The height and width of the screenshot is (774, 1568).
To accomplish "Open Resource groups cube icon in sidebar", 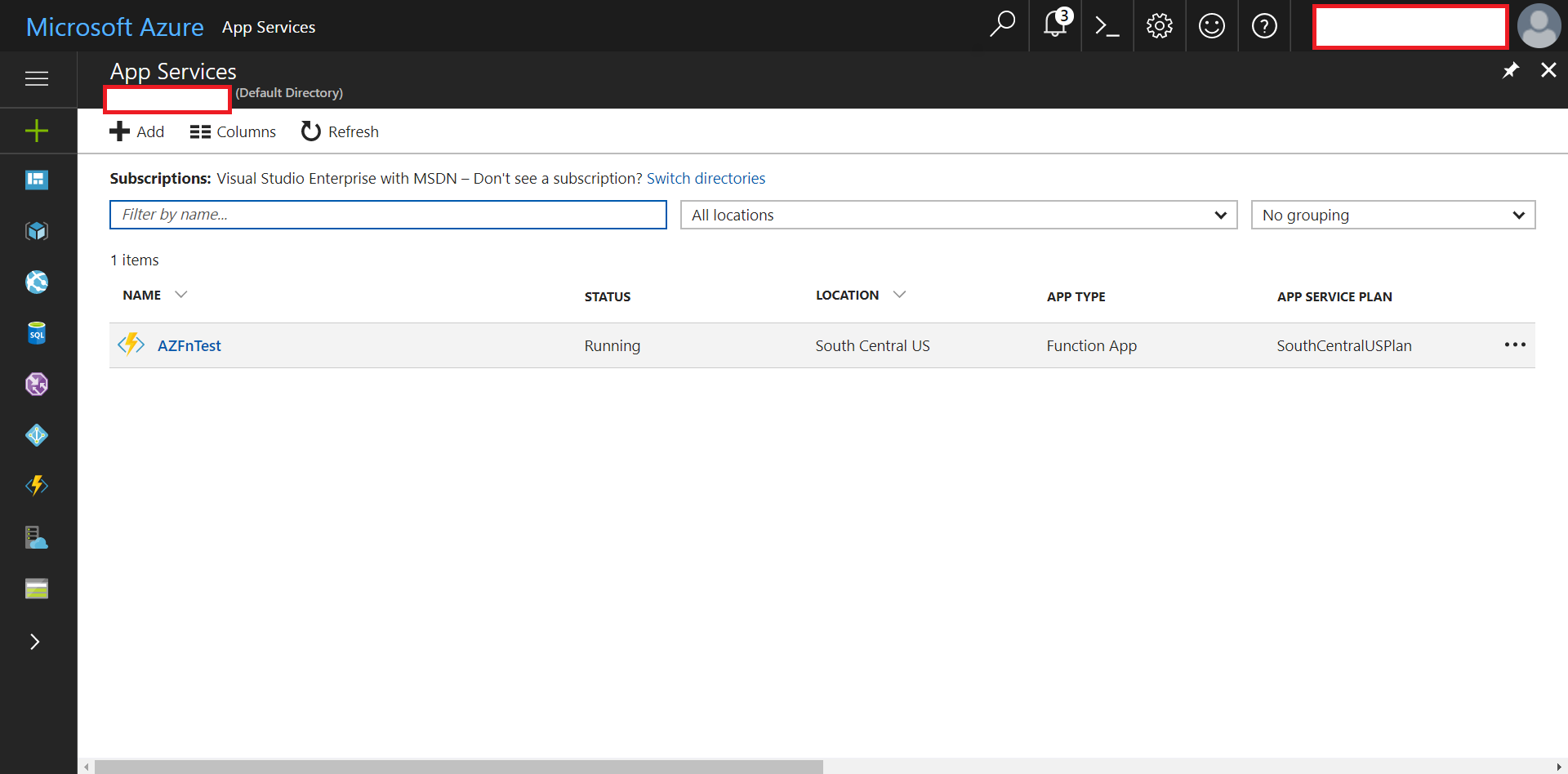I will 37,231.
